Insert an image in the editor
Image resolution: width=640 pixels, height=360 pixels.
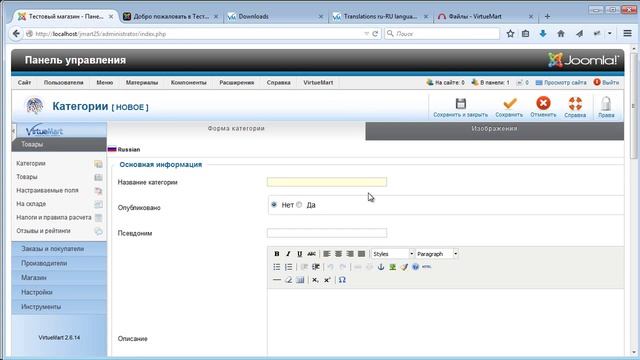[x=392, y=267]
